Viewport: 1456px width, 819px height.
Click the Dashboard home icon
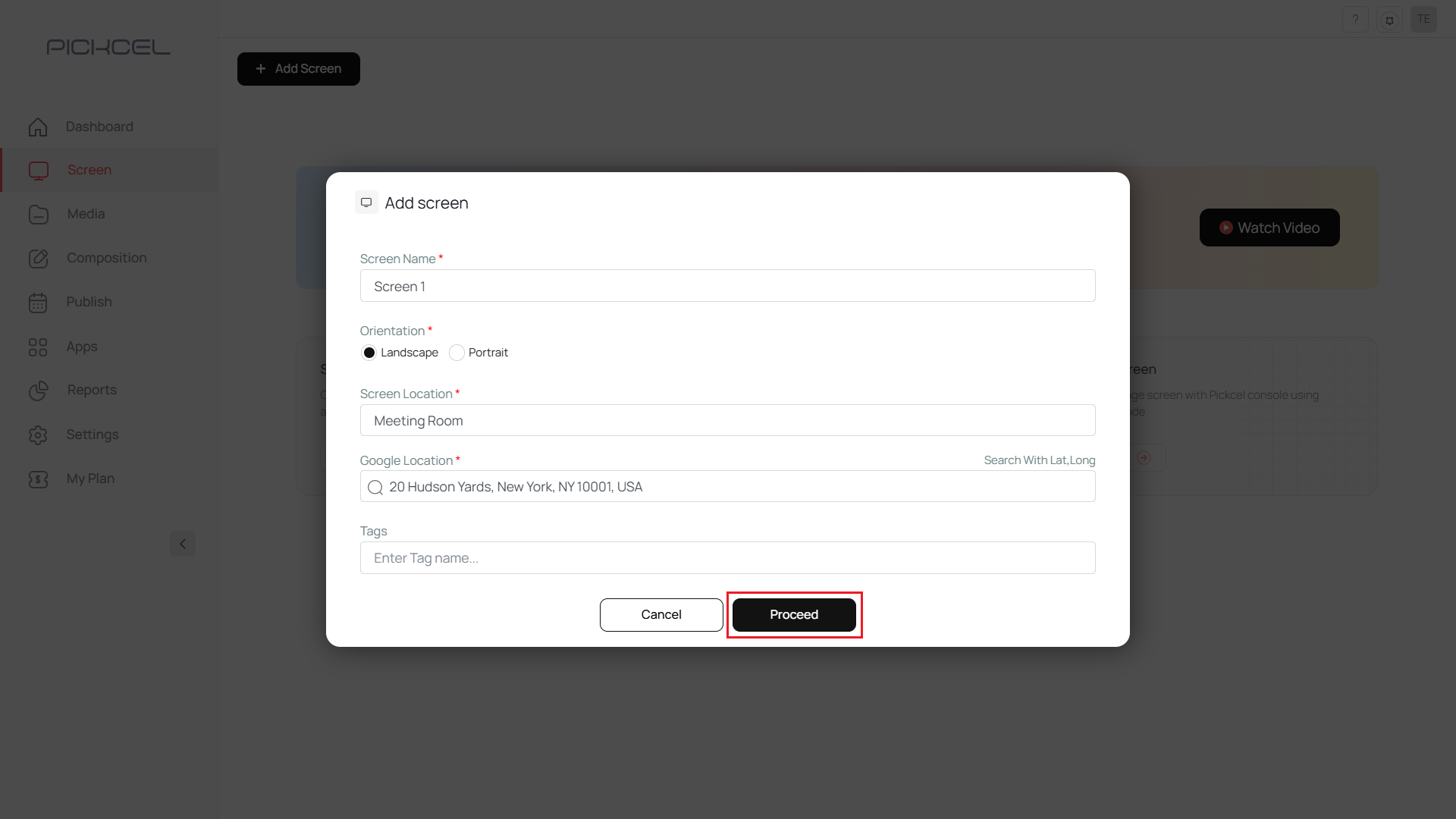point(38,127)
